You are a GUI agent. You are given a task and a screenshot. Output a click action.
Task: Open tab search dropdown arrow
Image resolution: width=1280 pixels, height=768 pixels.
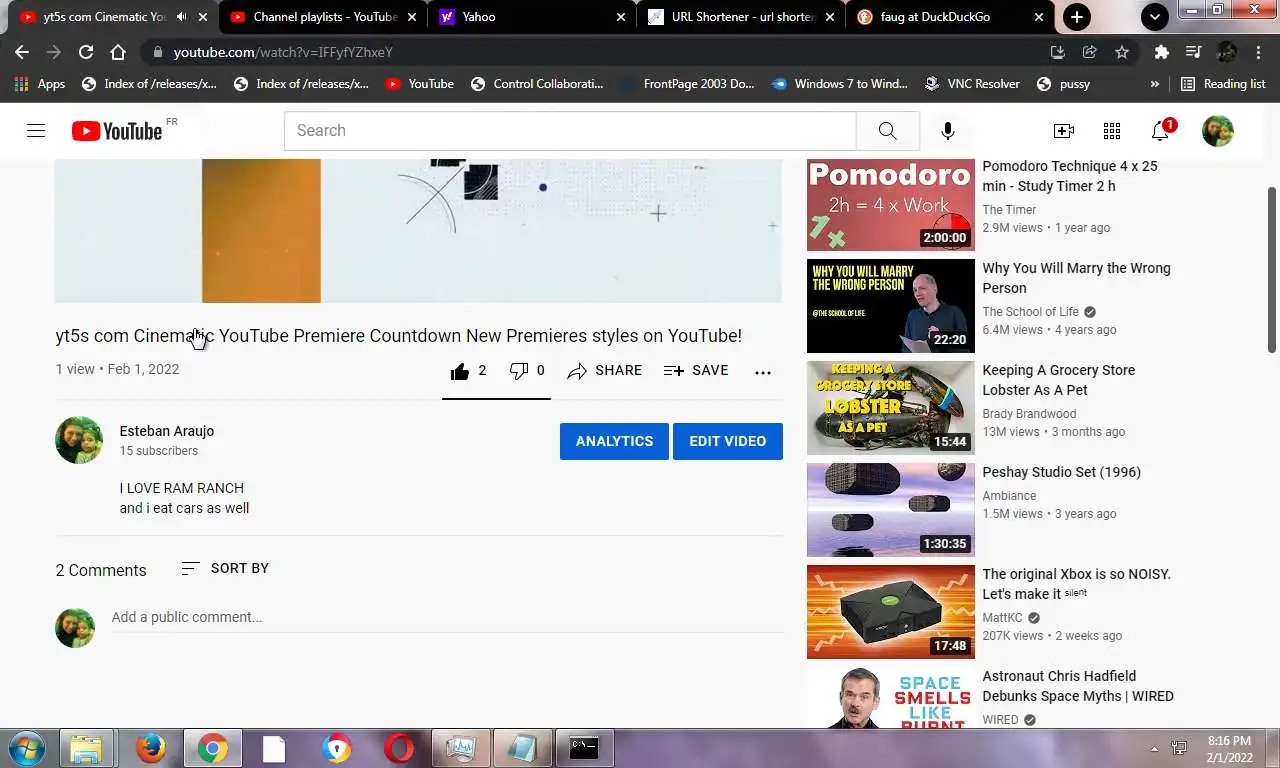(1155, 17)
